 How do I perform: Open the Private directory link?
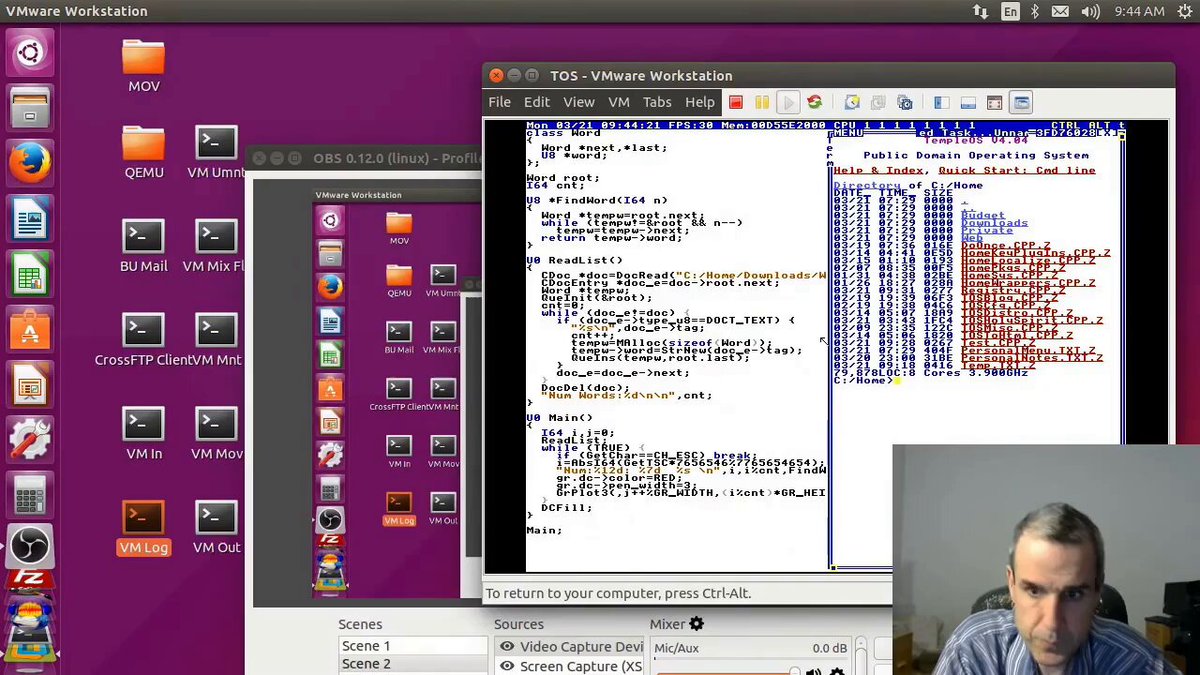tap(987, 230)
